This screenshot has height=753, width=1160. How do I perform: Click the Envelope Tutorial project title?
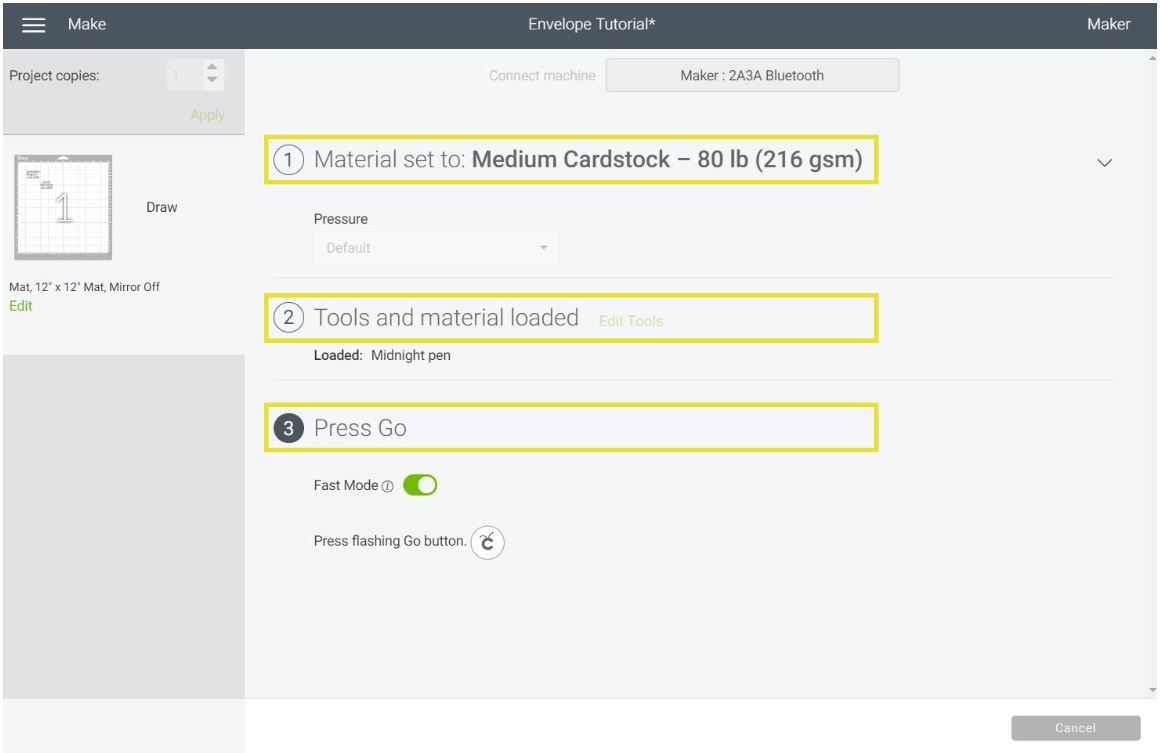coord(592,24)
